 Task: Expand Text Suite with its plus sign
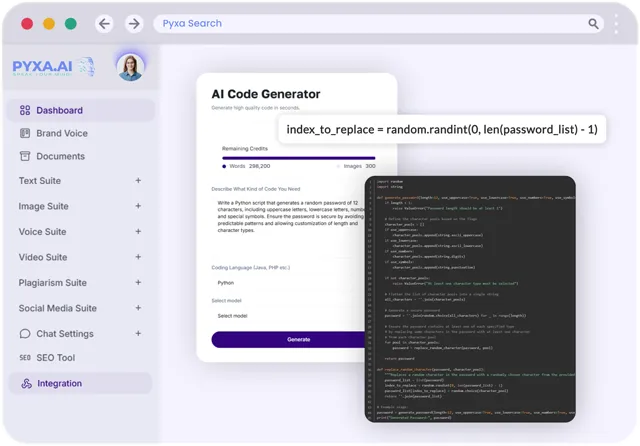[138, 180]
